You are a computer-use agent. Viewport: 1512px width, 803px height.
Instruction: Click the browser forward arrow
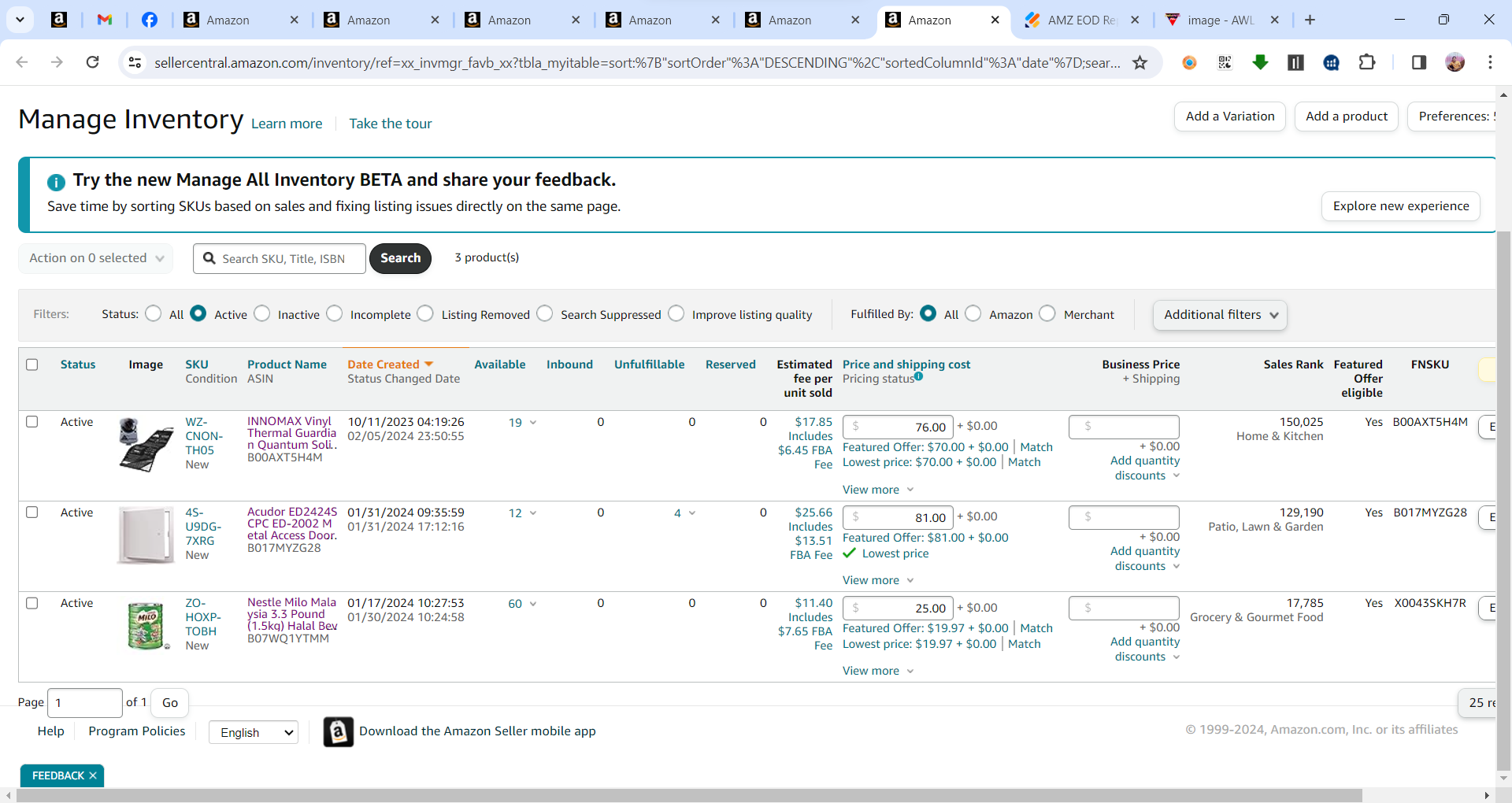click(57, 62)
